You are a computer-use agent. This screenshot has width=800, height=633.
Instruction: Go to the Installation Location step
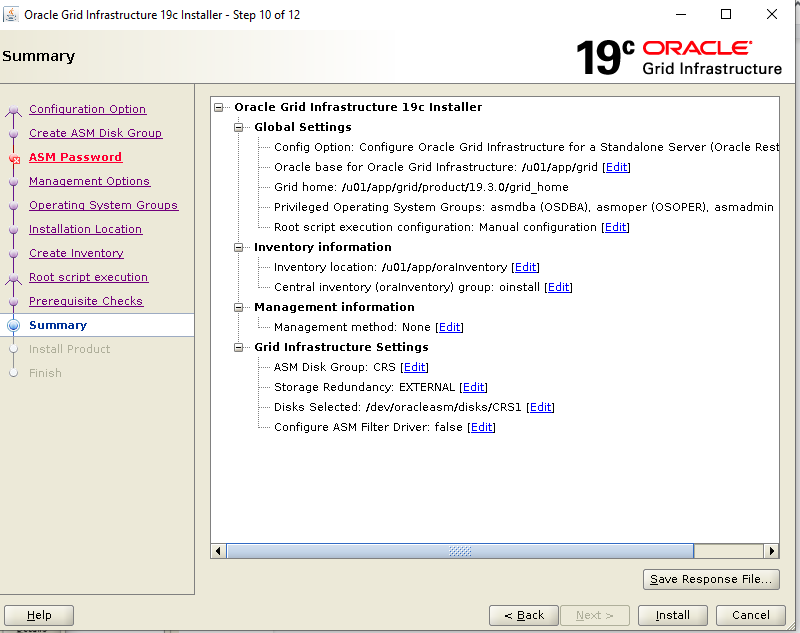[85, 229]
